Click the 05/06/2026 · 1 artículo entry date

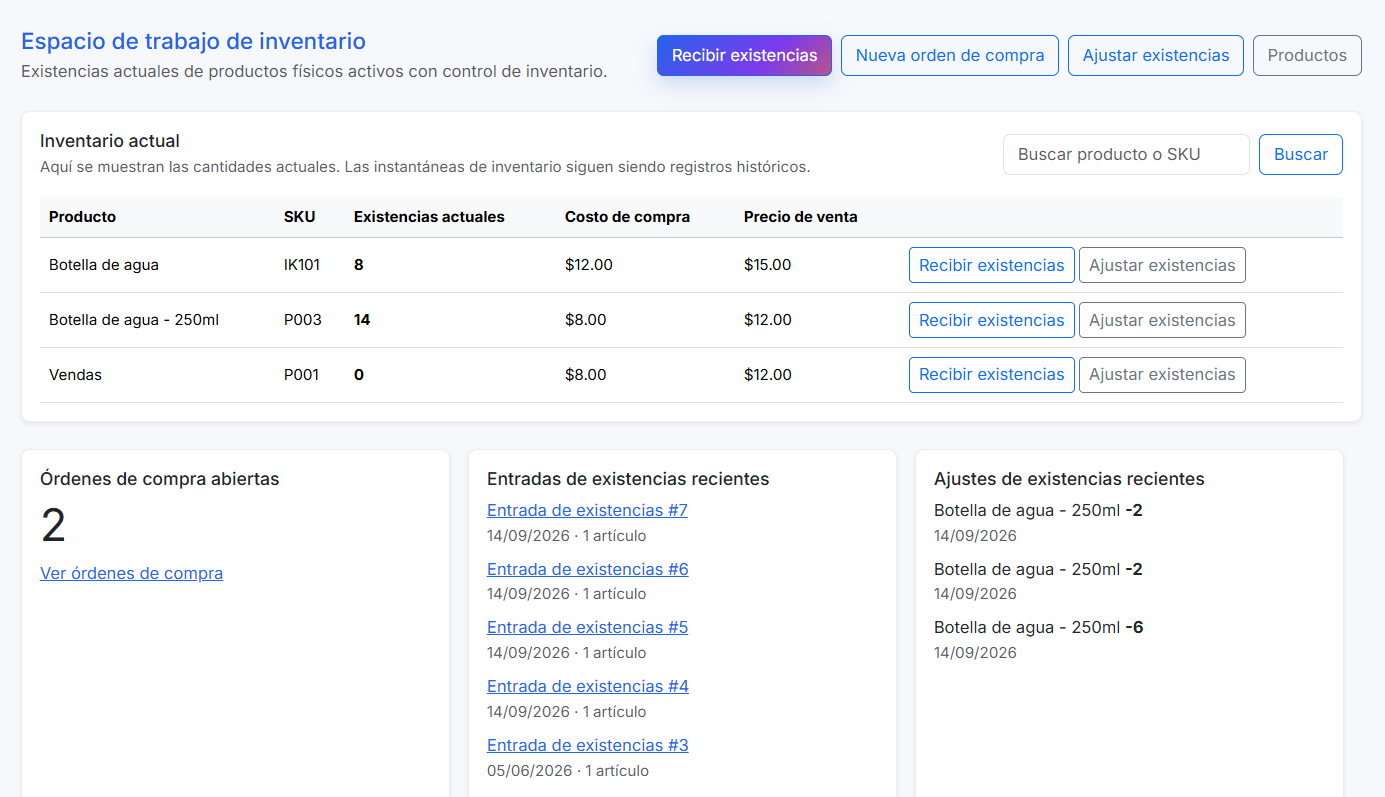click(x=568, y=771)
